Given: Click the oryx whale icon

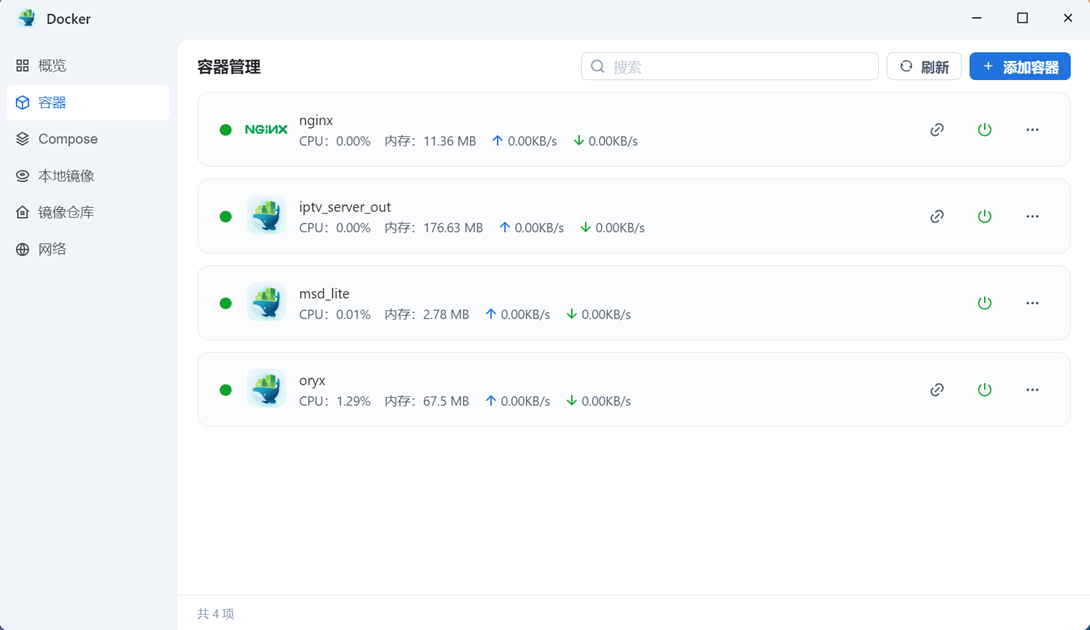Looking at the screenshot, I should [266, 388].
